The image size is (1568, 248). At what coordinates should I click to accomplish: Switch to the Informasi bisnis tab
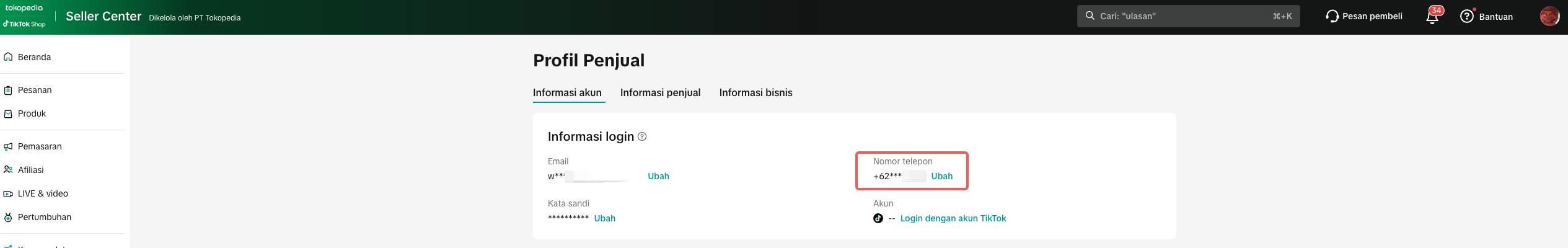(755, 92)
